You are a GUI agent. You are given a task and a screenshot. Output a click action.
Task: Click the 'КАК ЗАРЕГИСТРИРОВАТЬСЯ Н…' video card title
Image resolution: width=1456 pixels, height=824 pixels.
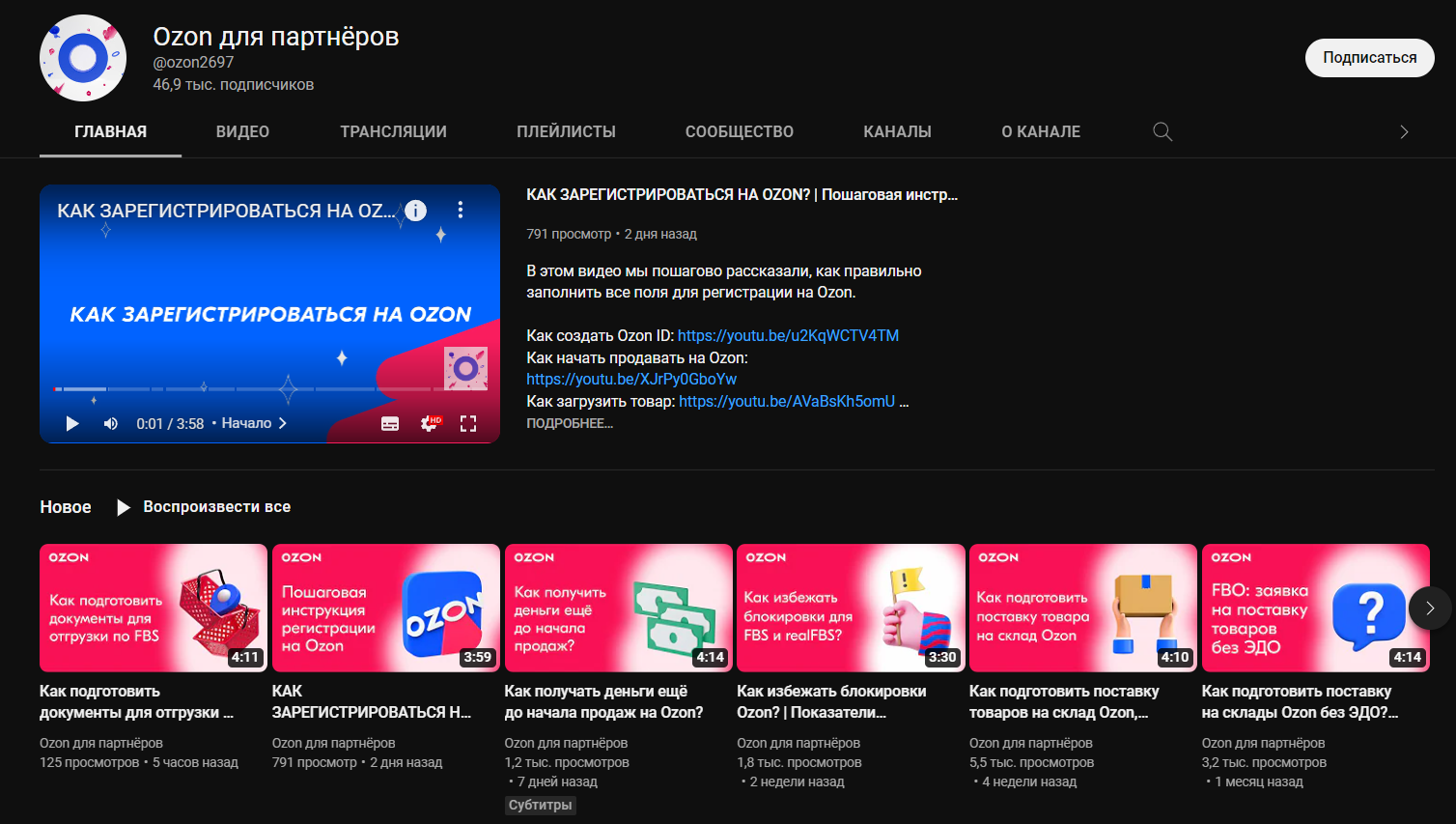(x=372, y=702)
